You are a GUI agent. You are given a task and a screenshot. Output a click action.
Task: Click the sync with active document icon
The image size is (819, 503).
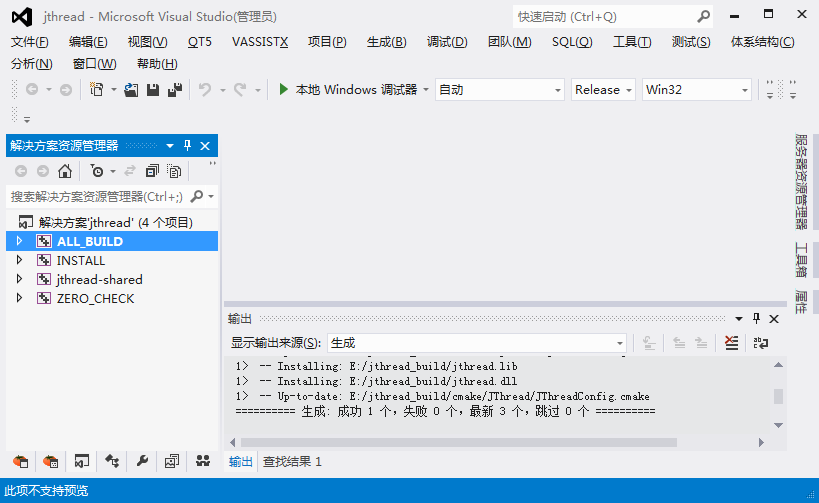click(x=130, y=171)
